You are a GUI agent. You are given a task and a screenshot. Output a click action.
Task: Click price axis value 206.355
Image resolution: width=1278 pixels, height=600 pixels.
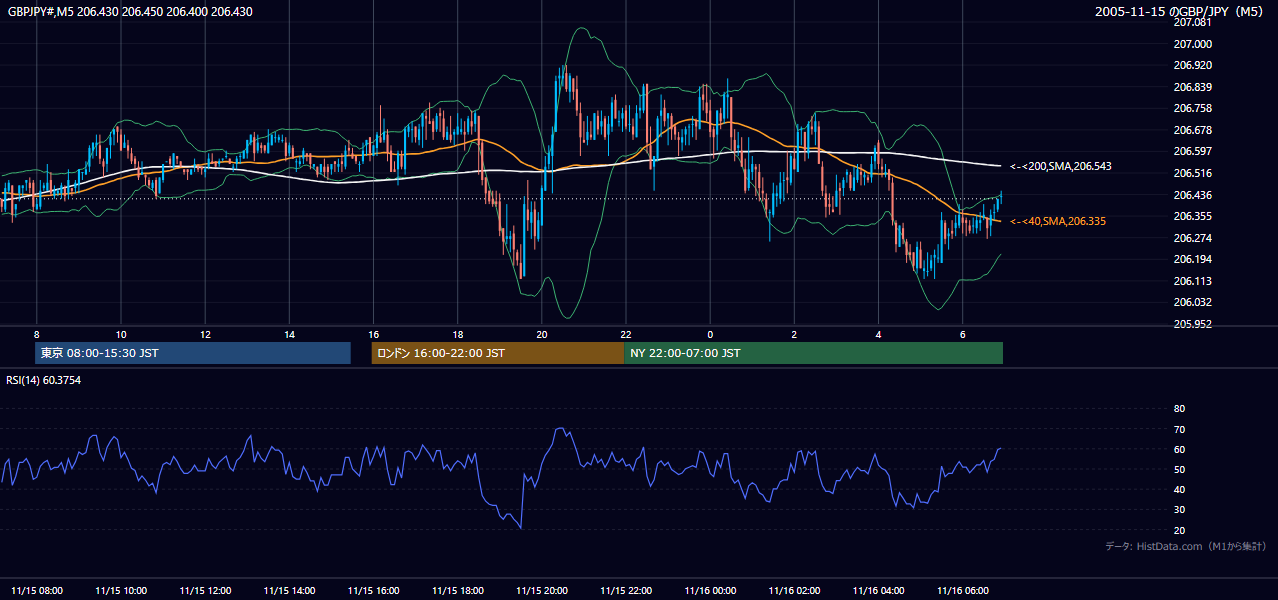point(1193,216)
